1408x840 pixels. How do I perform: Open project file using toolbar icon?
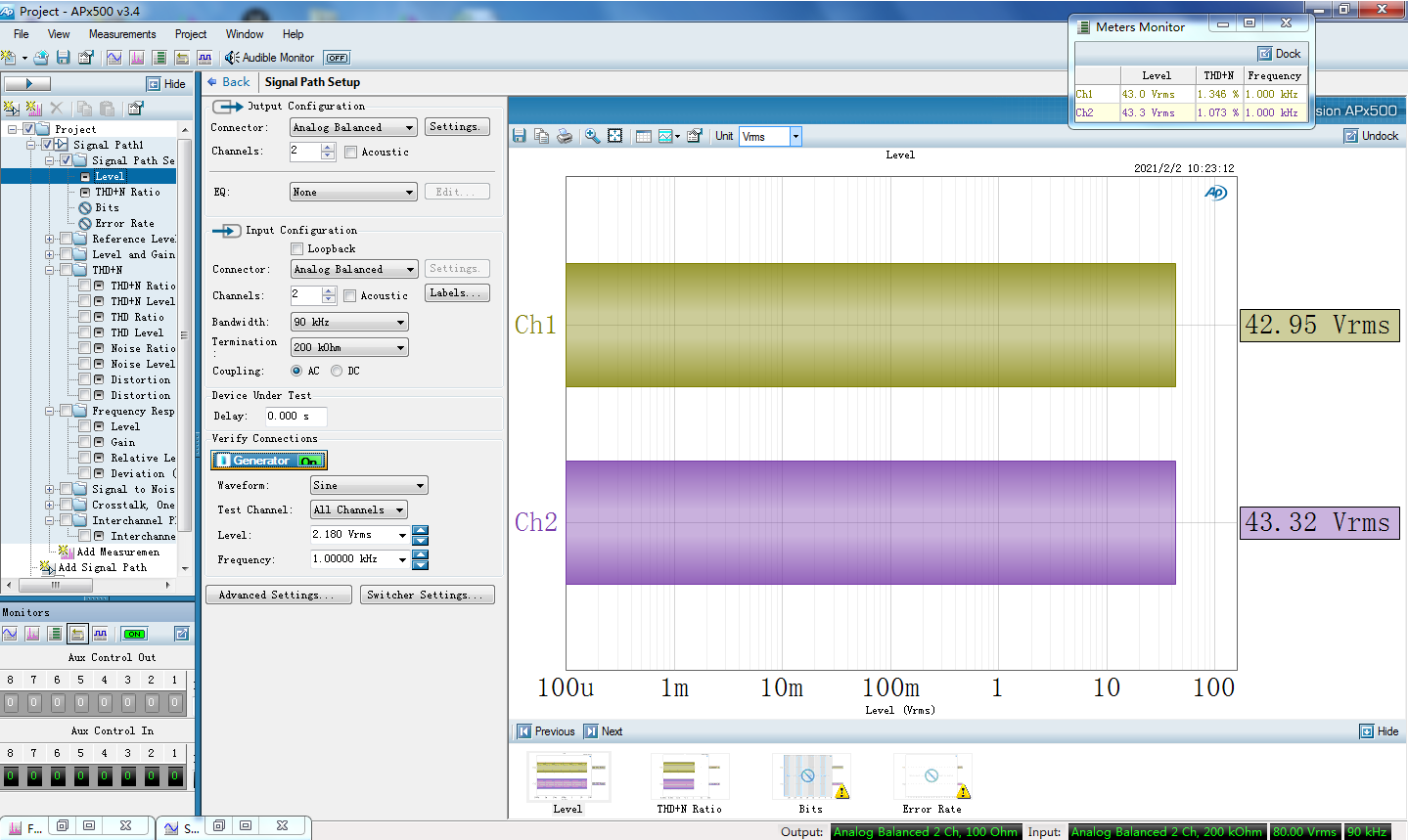[40, 58]
